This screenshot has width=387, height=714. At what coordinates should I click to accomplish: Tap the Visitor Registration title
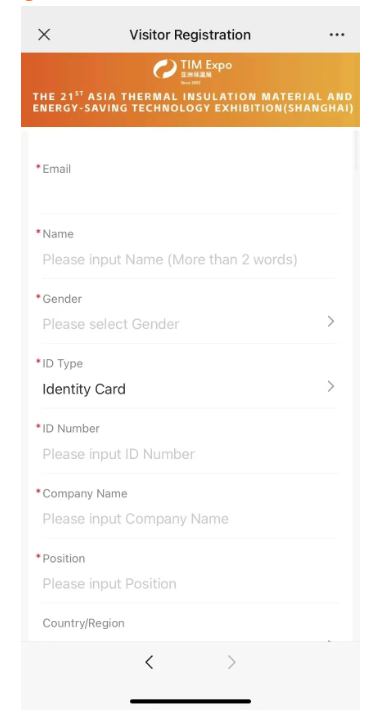(x=190, y=35)
